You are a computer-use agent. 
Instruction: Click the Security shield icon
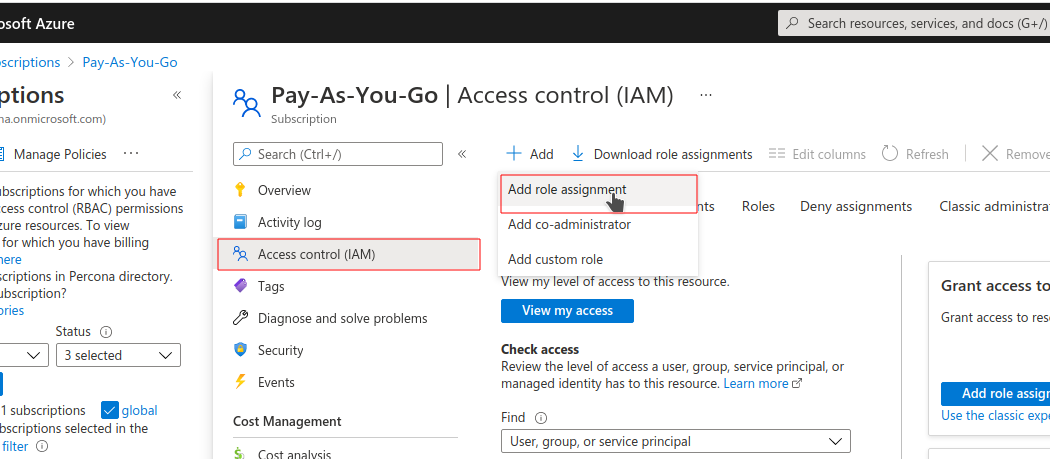pos(240,350)
